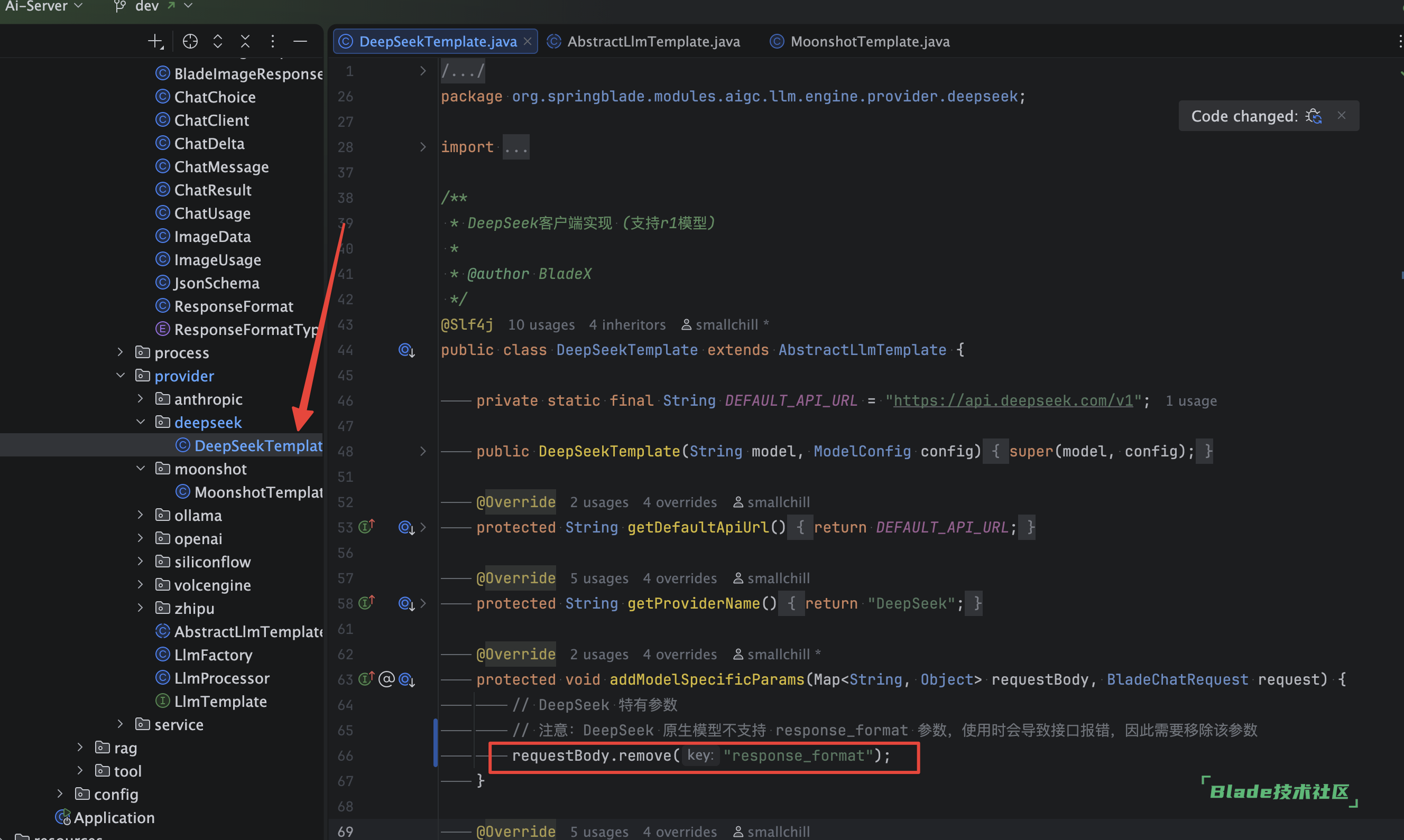
Task: Click the gutter inheritors icon on line 44
Action: (406, 350)
